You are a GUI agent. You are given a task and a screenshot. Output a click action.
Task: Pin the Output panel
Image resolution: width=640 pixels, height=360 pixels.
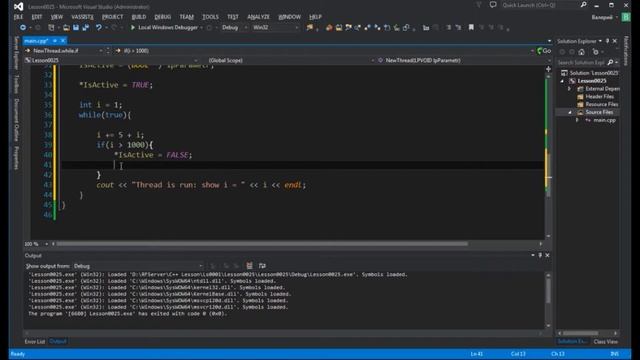[540, 255]
